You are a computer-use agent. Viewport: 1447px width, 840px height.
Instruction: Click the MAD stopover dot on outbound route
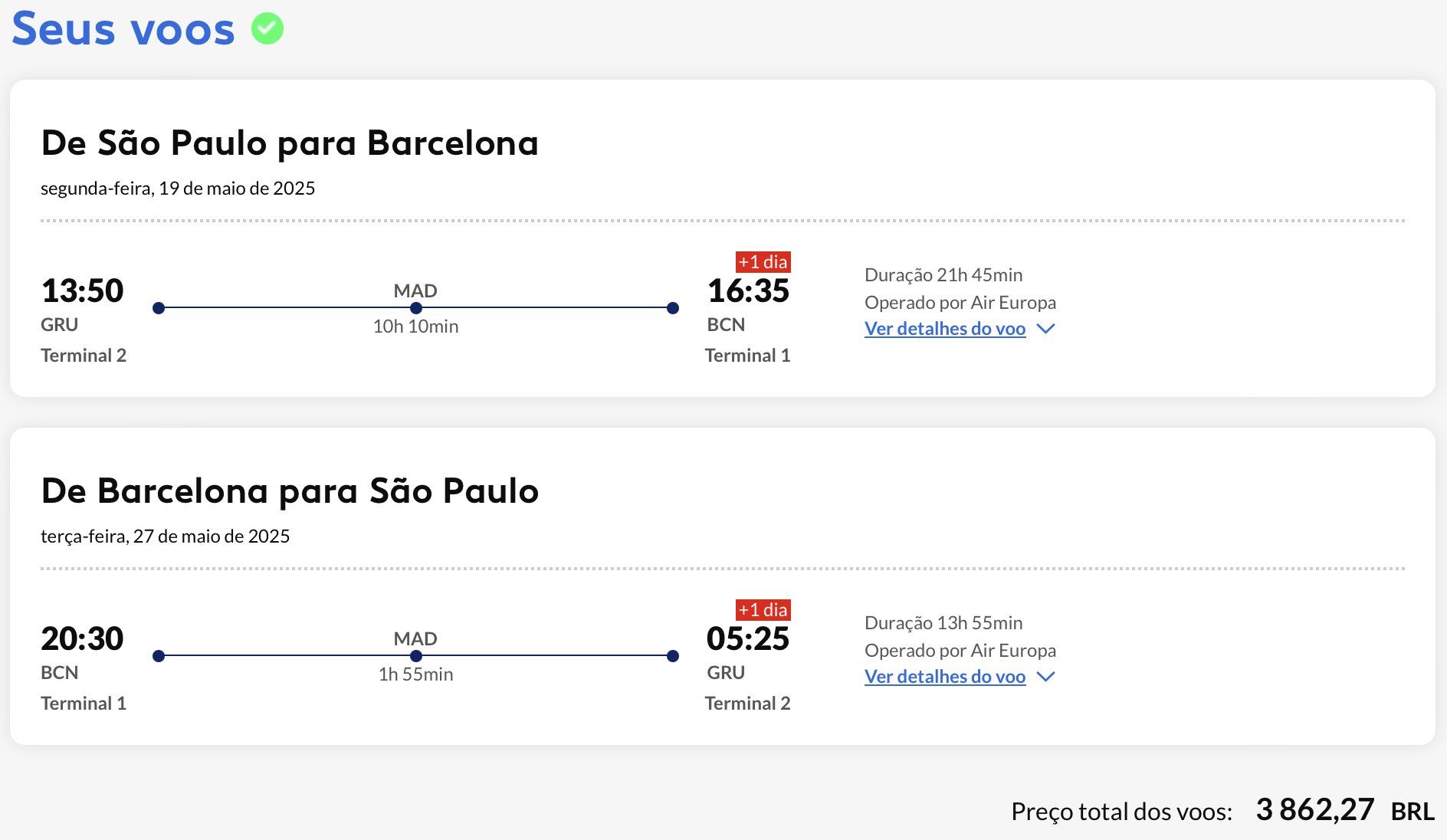pyautogui.click(x=415, y=308)
